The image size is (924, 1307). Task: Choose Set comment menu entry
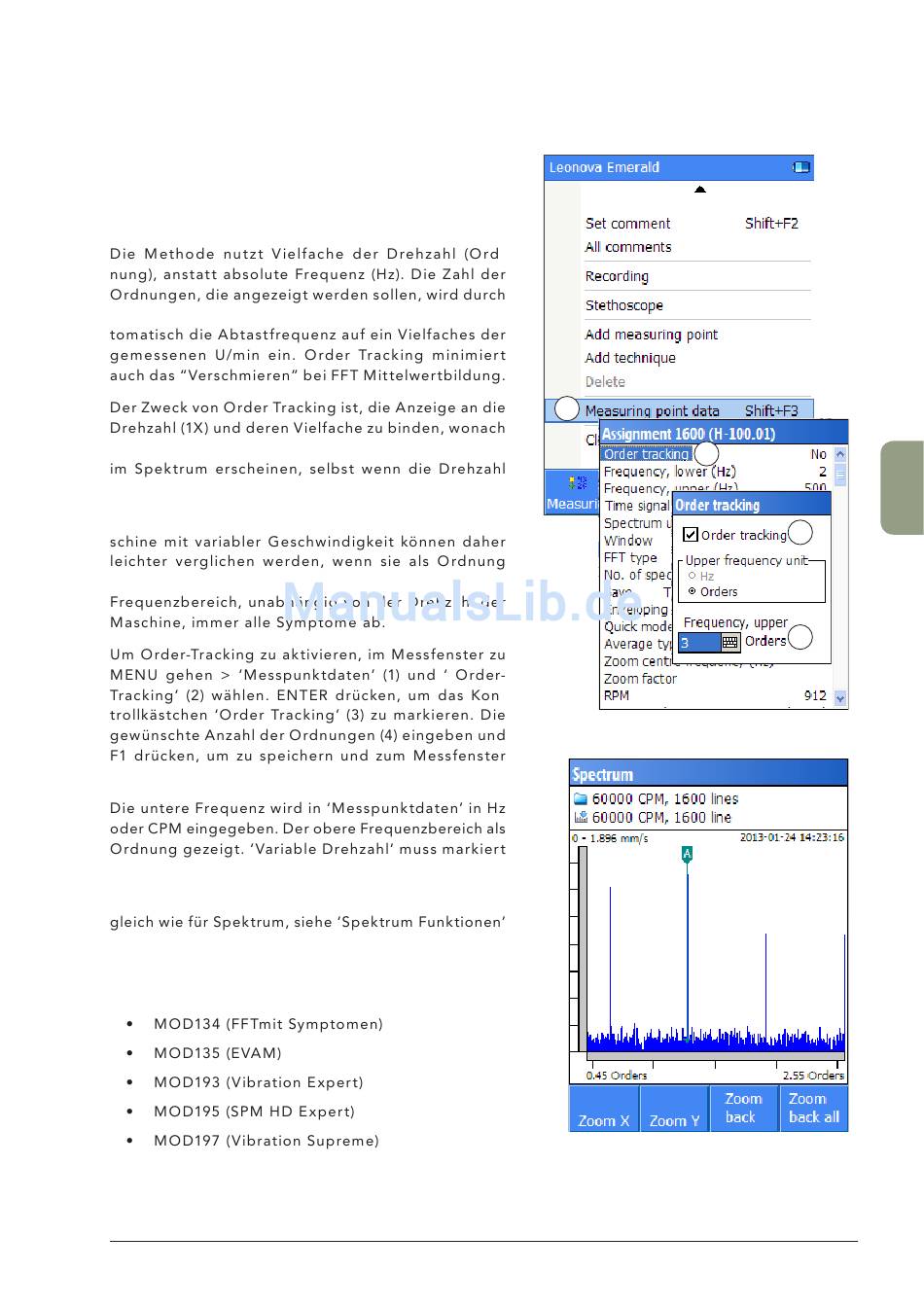[627, 224]
